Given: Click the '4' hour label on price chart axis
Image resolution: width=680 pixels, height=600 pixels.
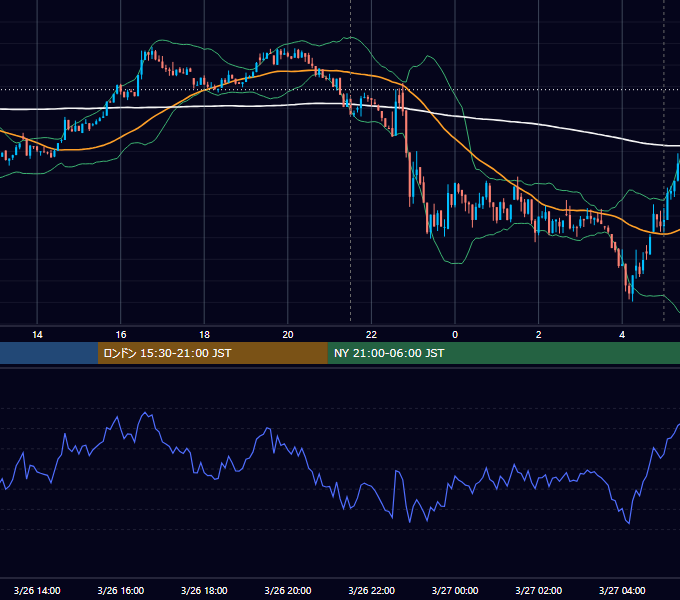Looking at the screenshot, I should pos(622,335).
